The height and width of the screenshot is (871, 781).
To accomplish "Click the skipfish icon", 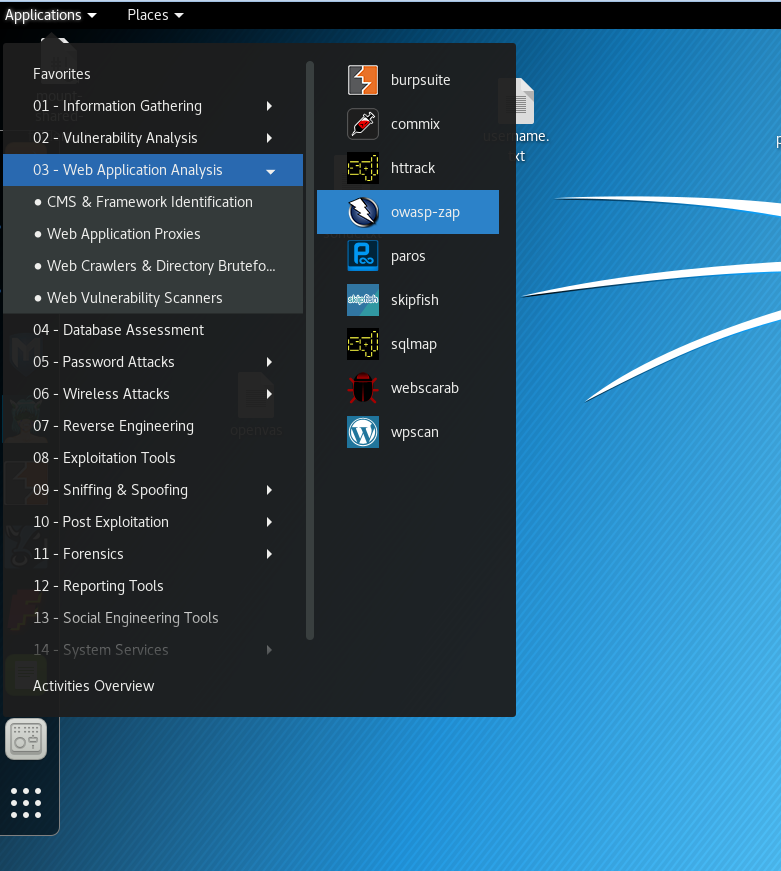I will coord(363,300).
